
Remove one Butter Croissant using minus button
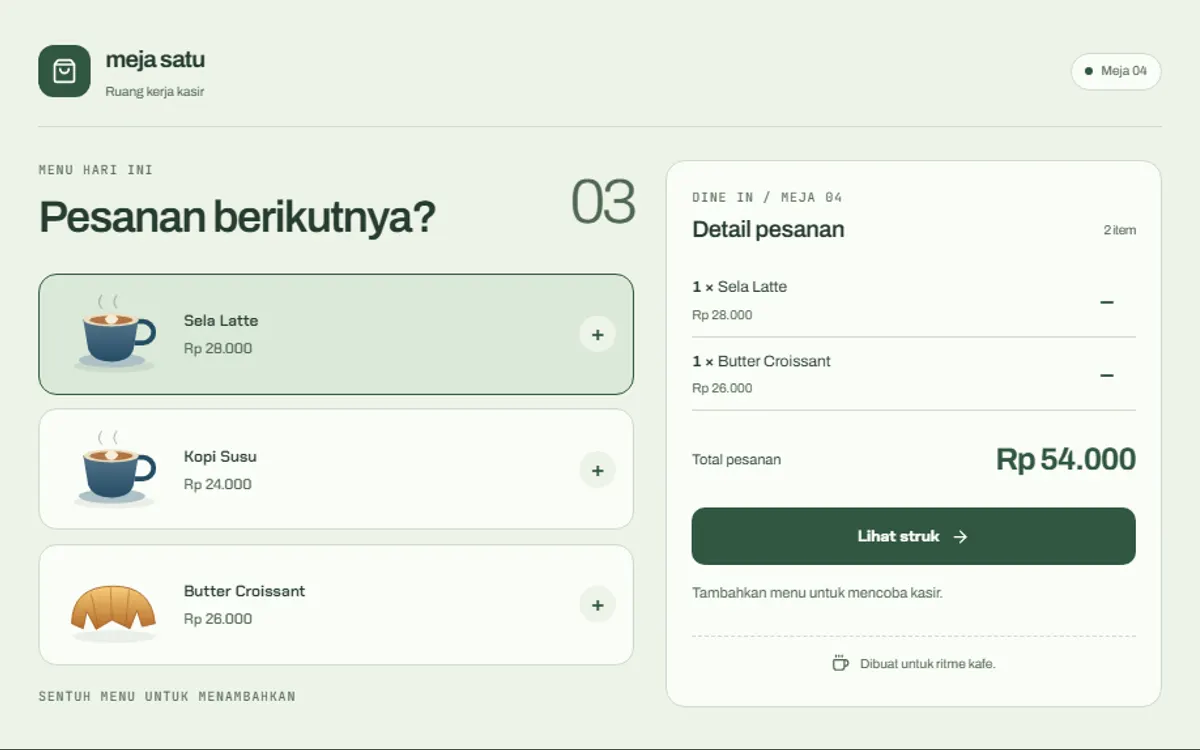[x=1107, y=375]
